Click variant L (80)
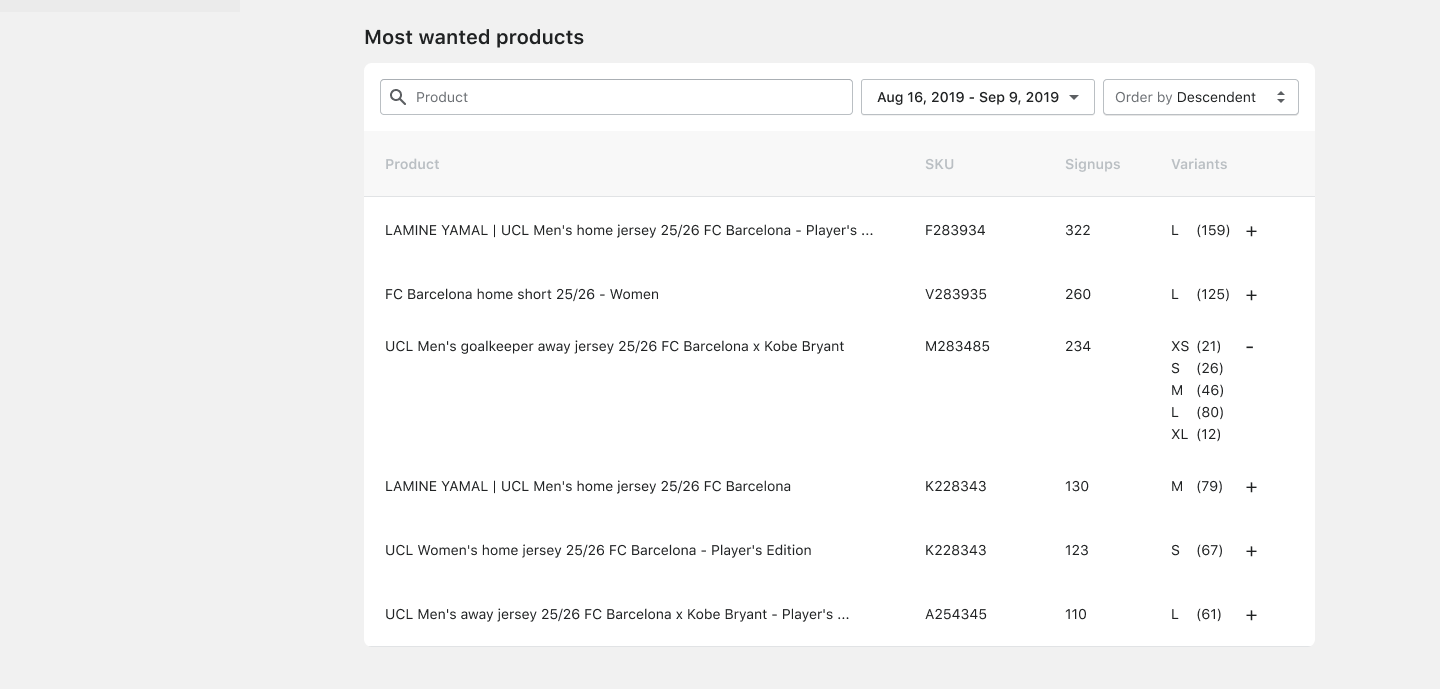Screen dimensions: 1440x689 (1197, 412)
